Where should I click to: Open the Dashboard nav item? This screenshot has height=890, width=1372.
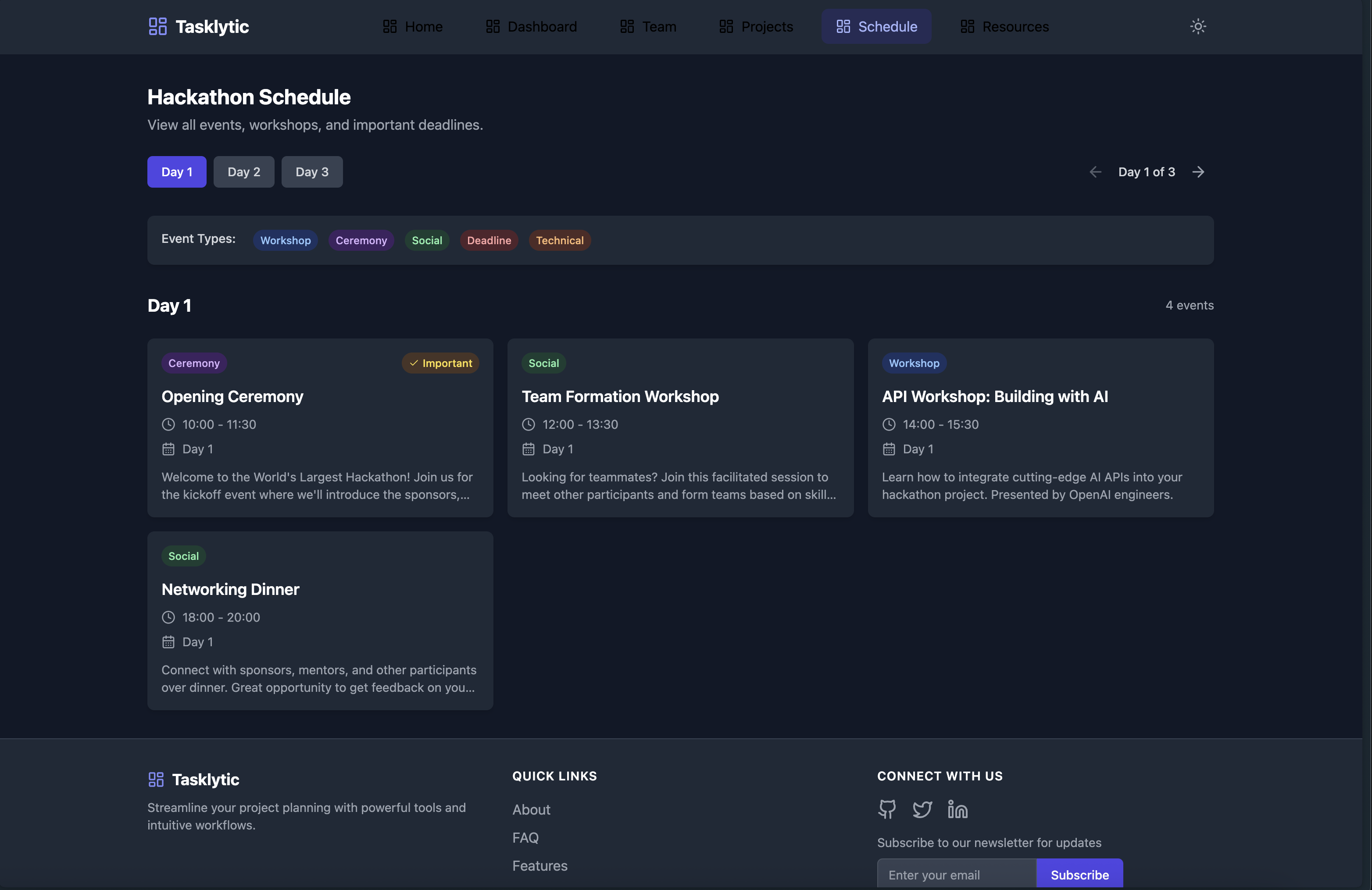coord(531,26)
